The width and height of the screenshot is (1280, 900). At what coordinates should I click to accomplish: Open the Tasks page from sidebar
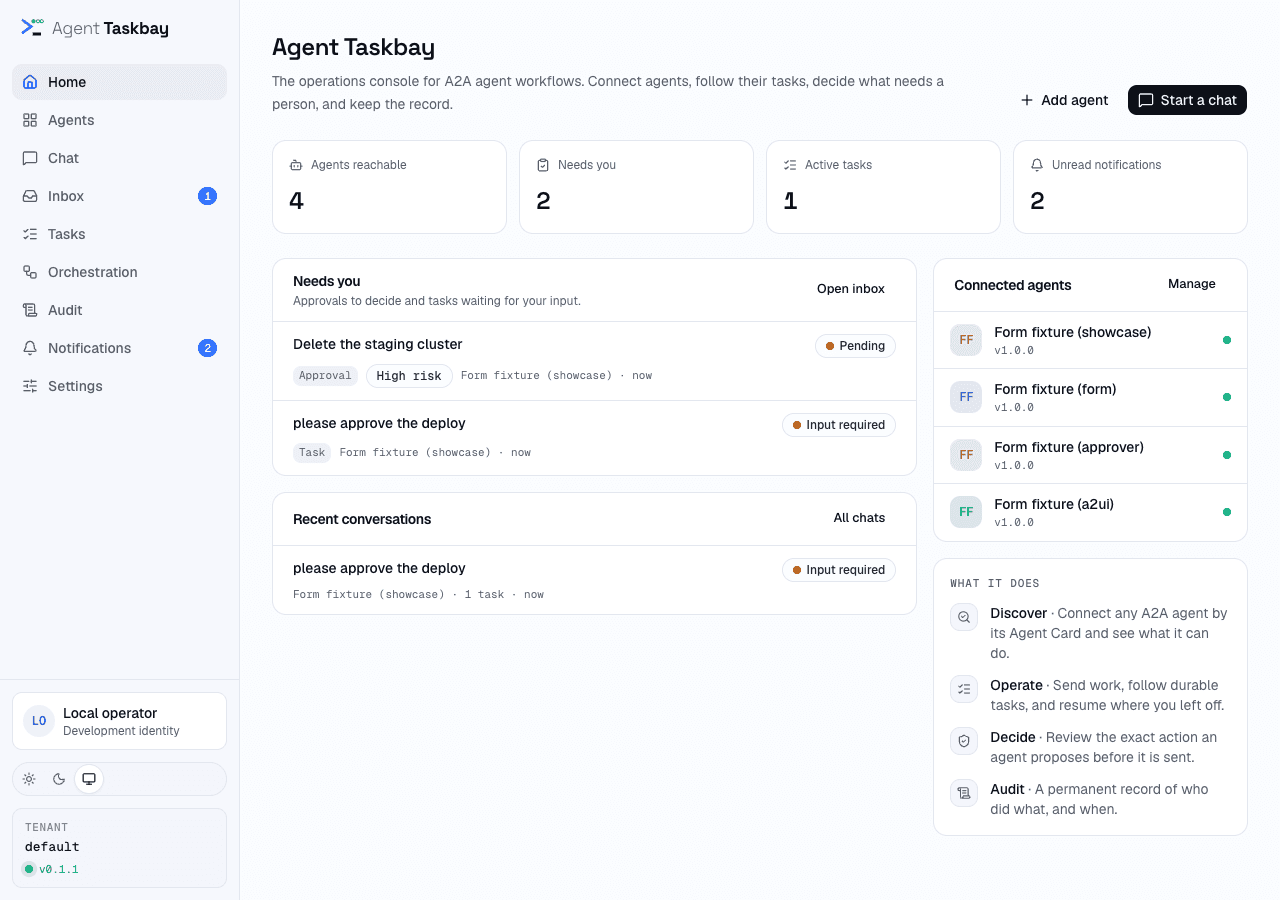click(x=119, y=234)
